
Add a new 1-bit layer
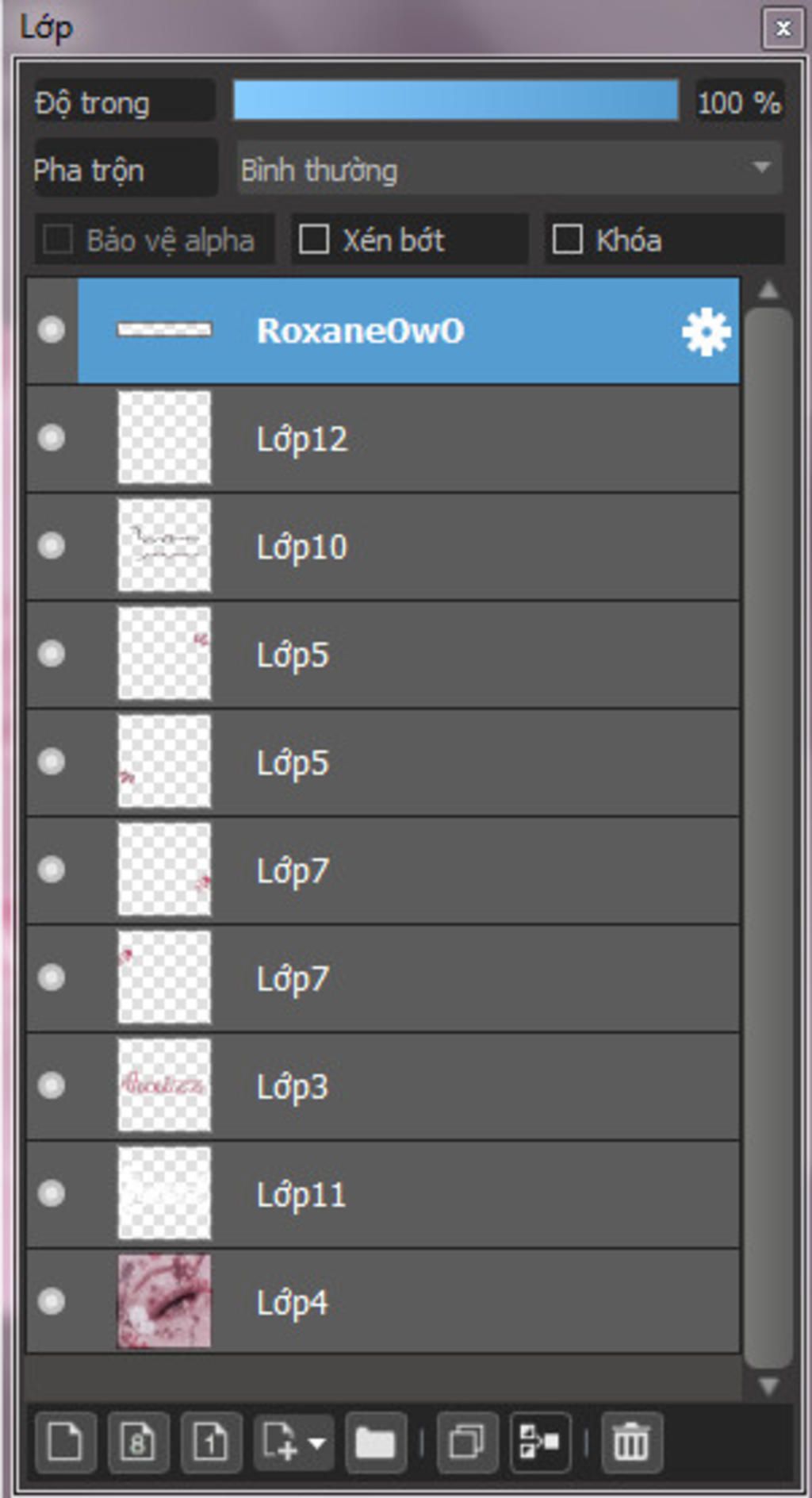210,1442
